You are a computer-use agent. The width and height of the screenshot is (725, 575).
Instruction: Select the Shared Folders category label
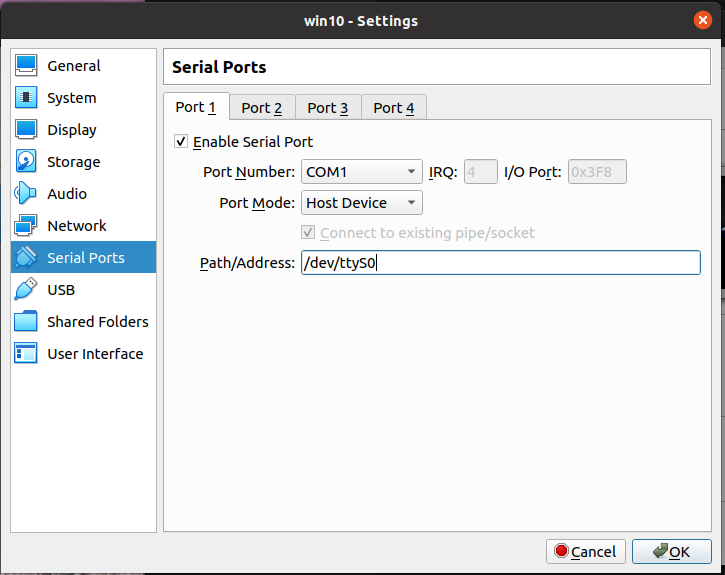click(x=98, y=322)
